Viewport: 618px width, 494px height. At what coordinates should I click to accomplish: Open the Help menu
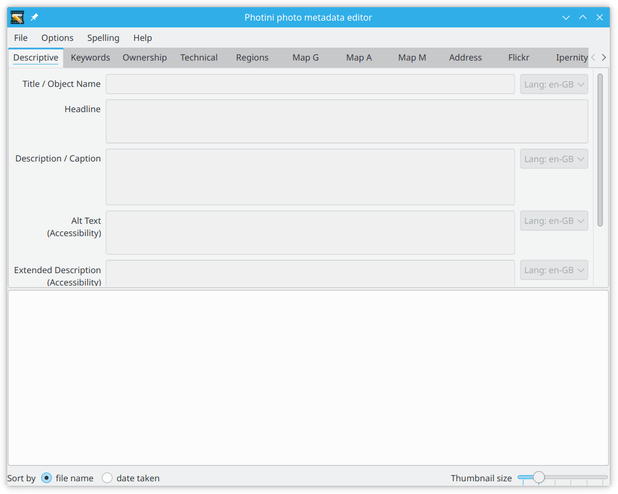coord(142,38)
